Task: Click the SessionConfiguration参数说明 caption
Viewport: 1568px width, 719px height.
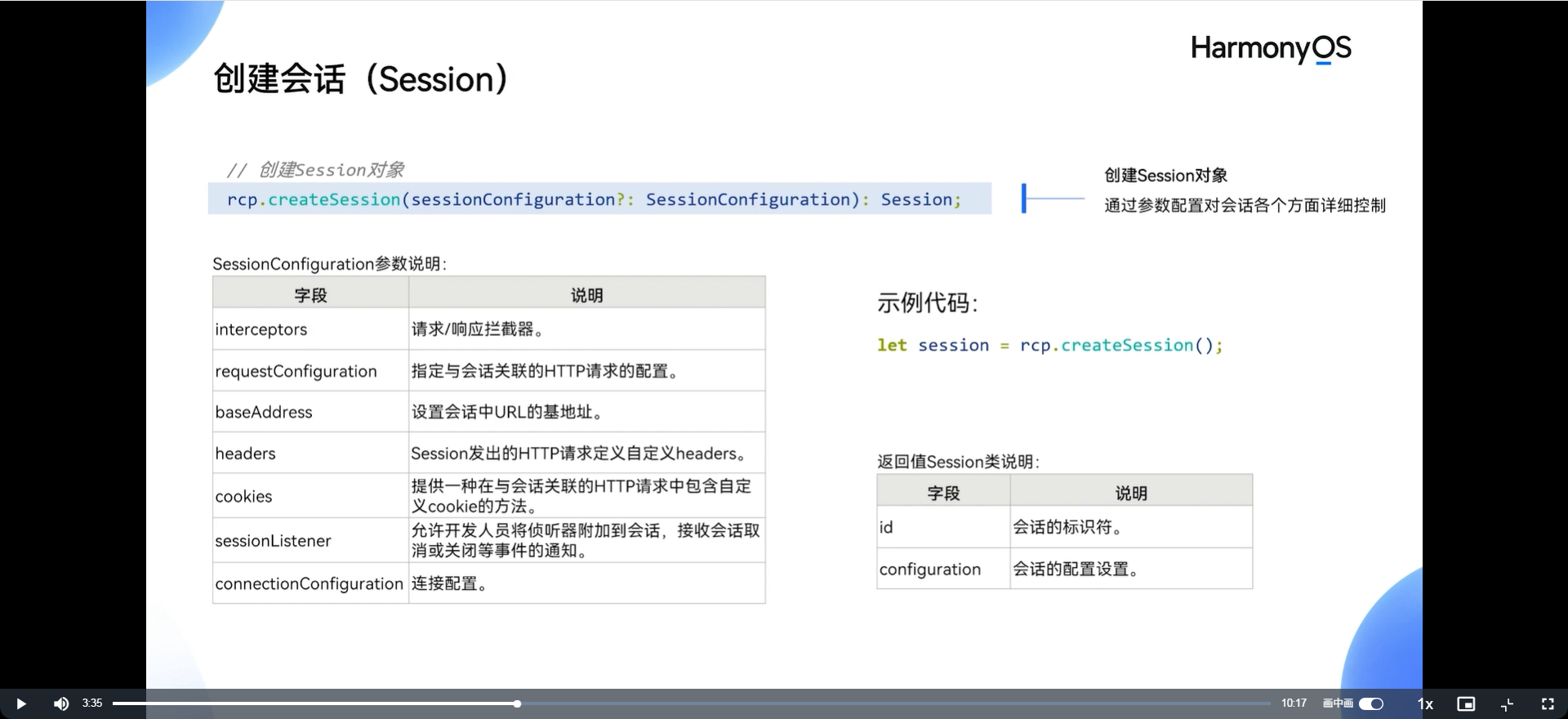Action: pos(329,264)
